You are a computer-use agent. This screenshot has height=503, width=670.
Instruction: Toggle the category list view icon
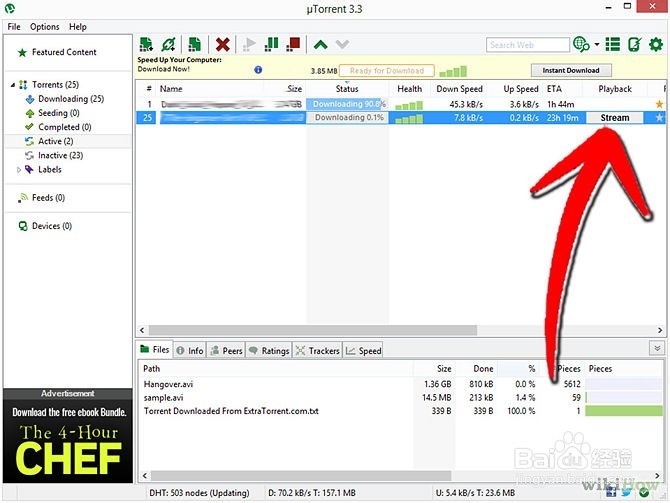(x=613, y=44)
